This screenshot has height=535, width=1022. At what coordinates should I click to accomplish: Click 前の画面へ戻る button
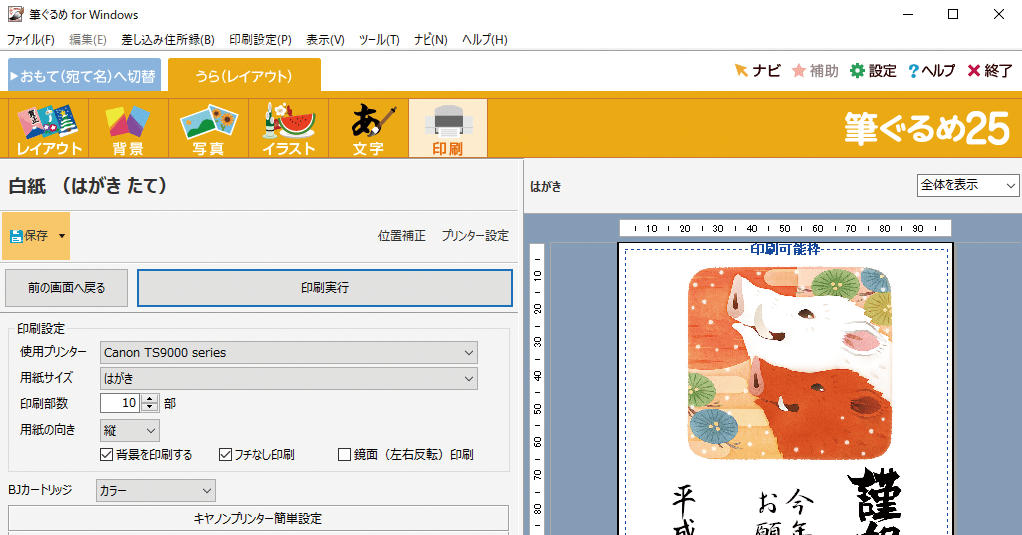point(66,287)
